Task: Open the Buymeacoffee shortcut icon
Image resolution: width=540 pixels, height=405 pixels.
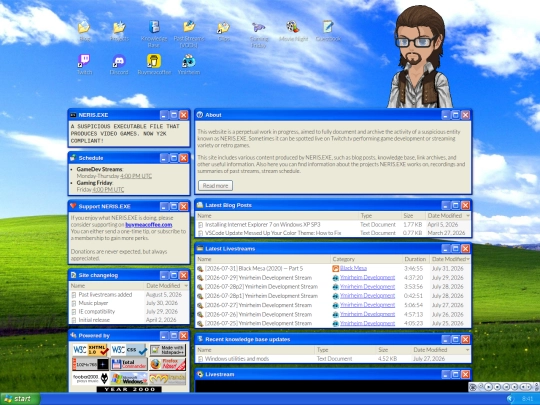Action: [x=154, y=64]
